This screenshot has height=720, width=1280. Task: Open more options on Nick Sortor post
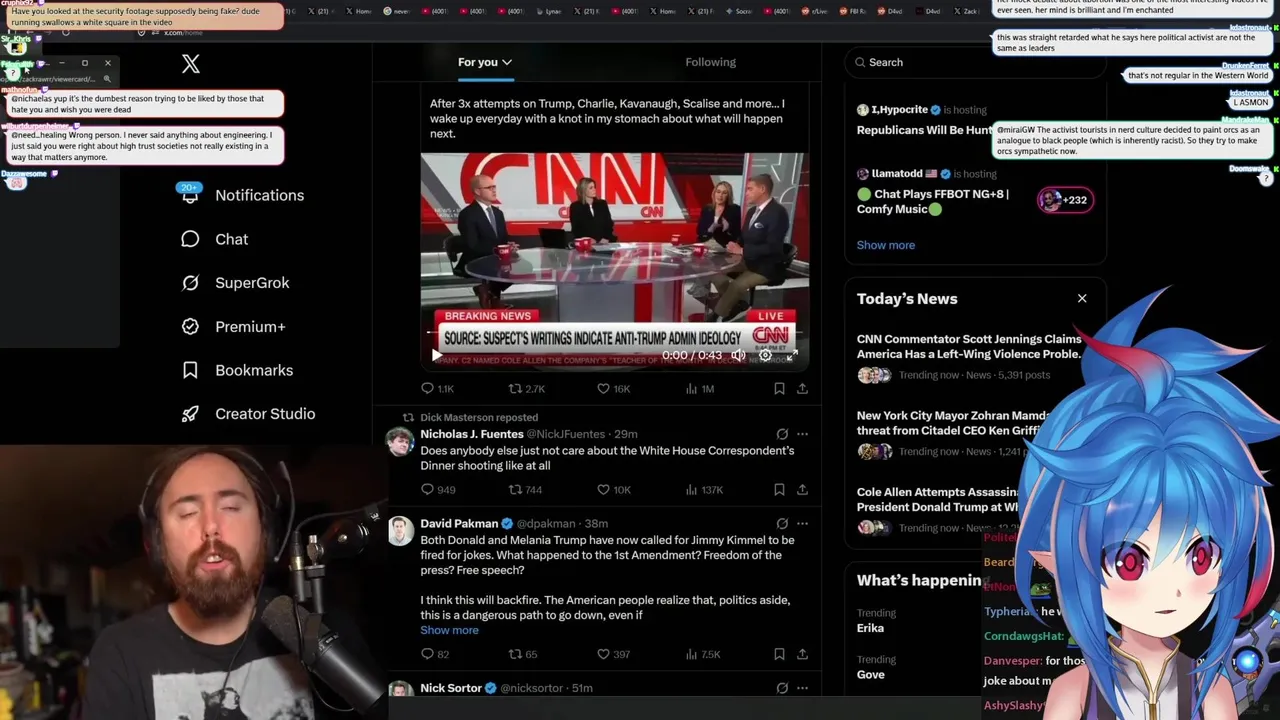click(802, 688)
